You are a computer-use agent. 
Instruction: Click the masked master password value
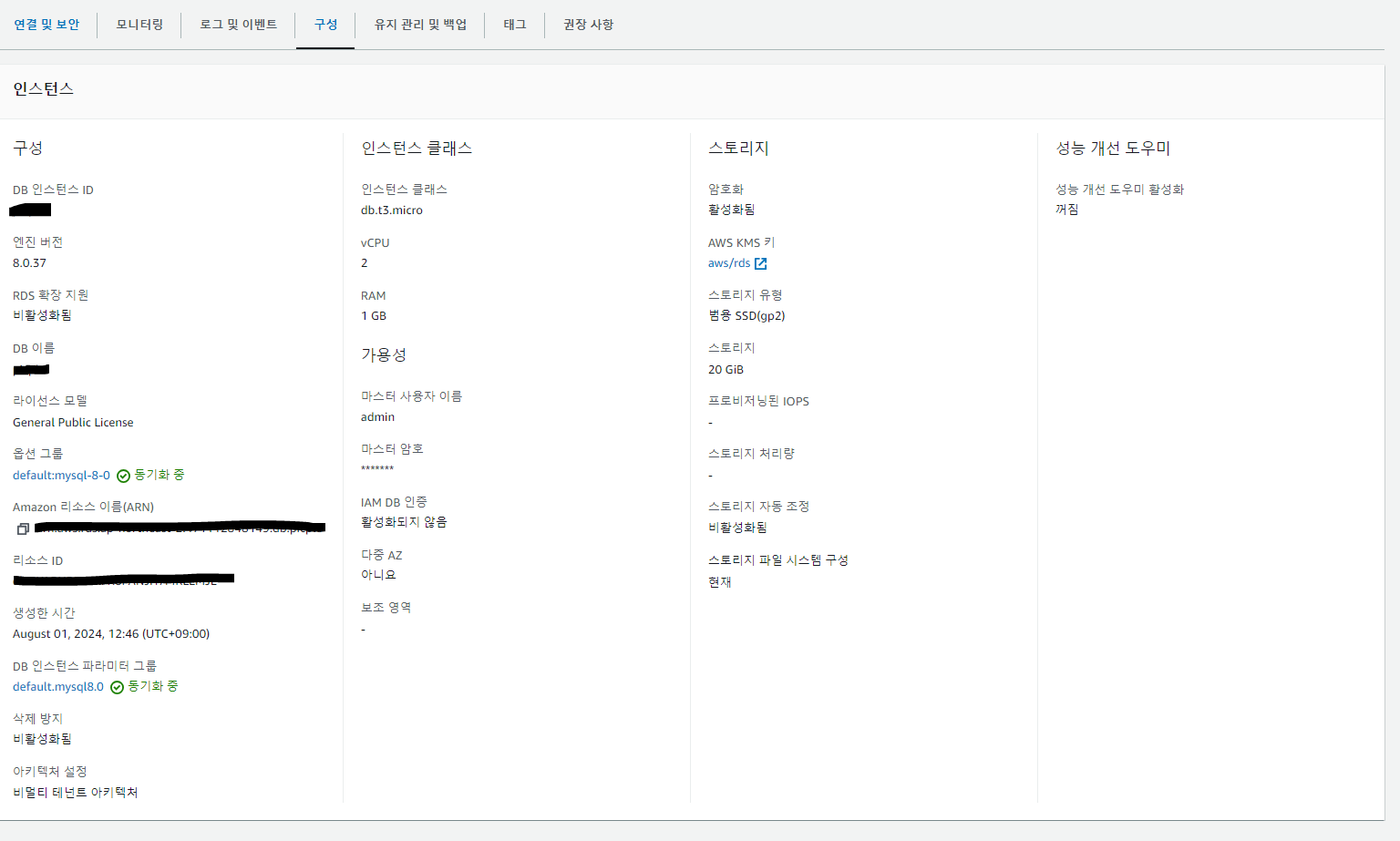coord(377,469)
